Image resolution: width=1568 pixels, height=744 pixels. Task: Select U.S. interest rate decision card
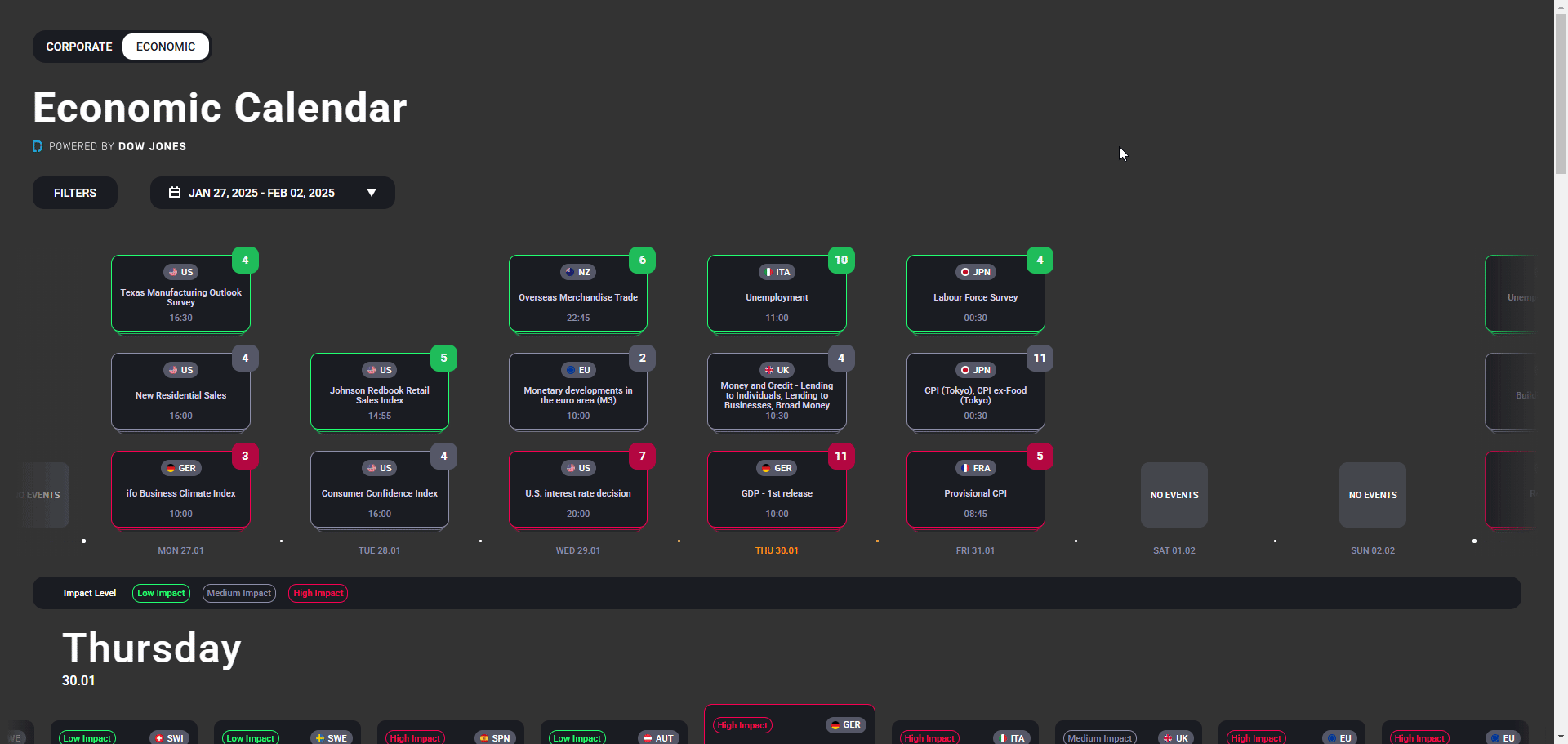(578, 490)
